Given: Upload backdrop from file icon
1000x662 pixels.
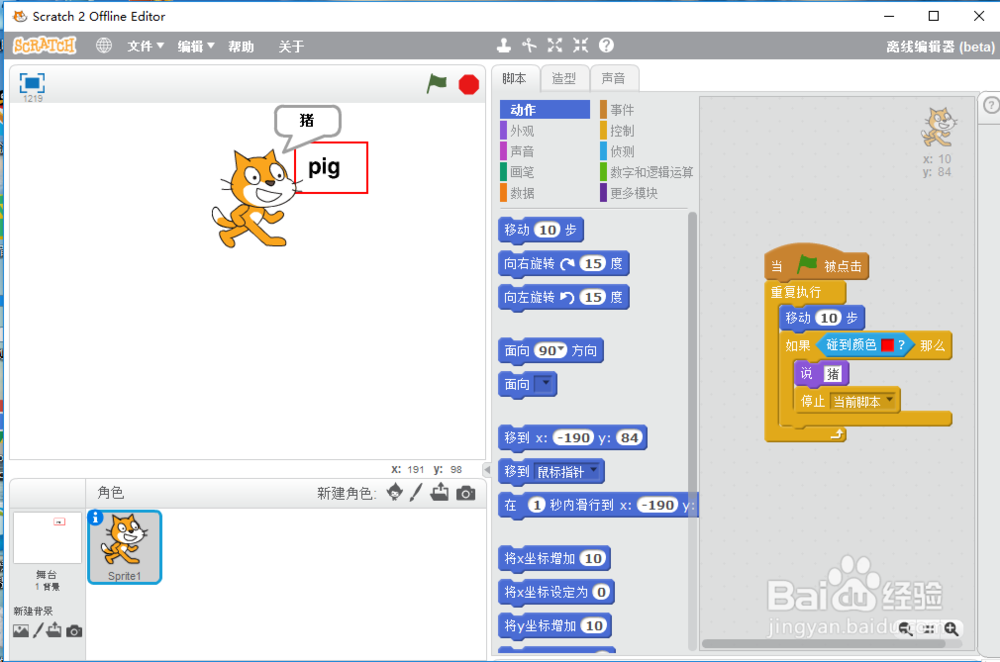Looking at the screenshot, I should click(54, 631).
